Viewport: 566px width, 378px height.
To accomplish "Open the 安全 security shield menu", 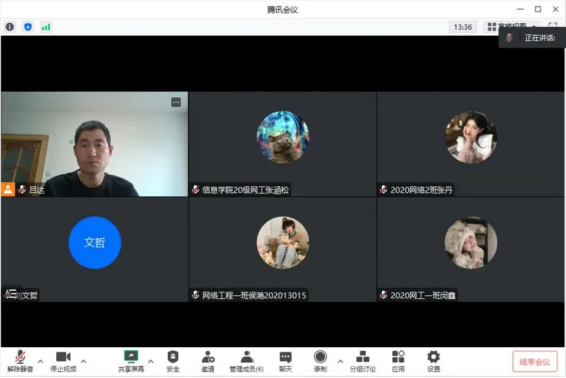I will pyautogui.click(x=173, y=361).
